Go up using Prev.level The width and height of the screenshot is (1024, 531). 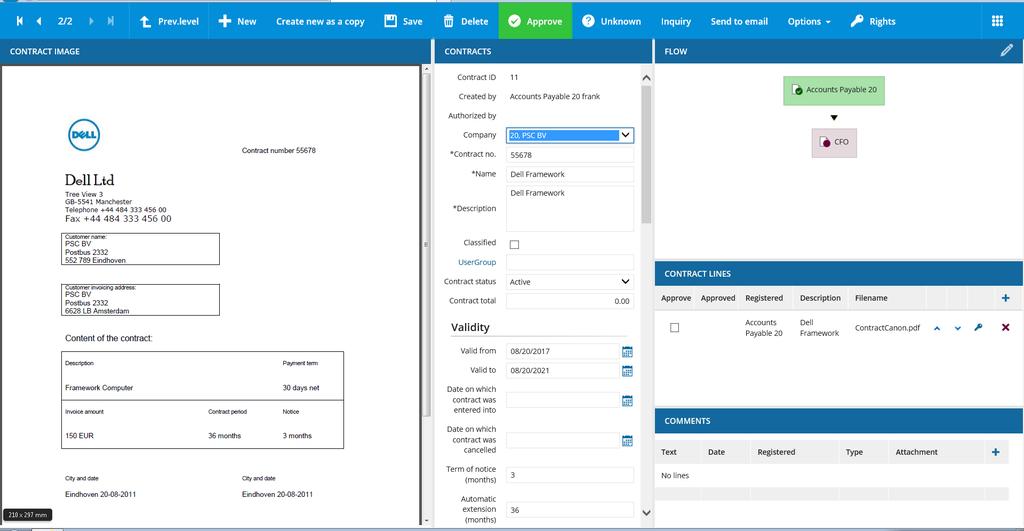[169, 21]
